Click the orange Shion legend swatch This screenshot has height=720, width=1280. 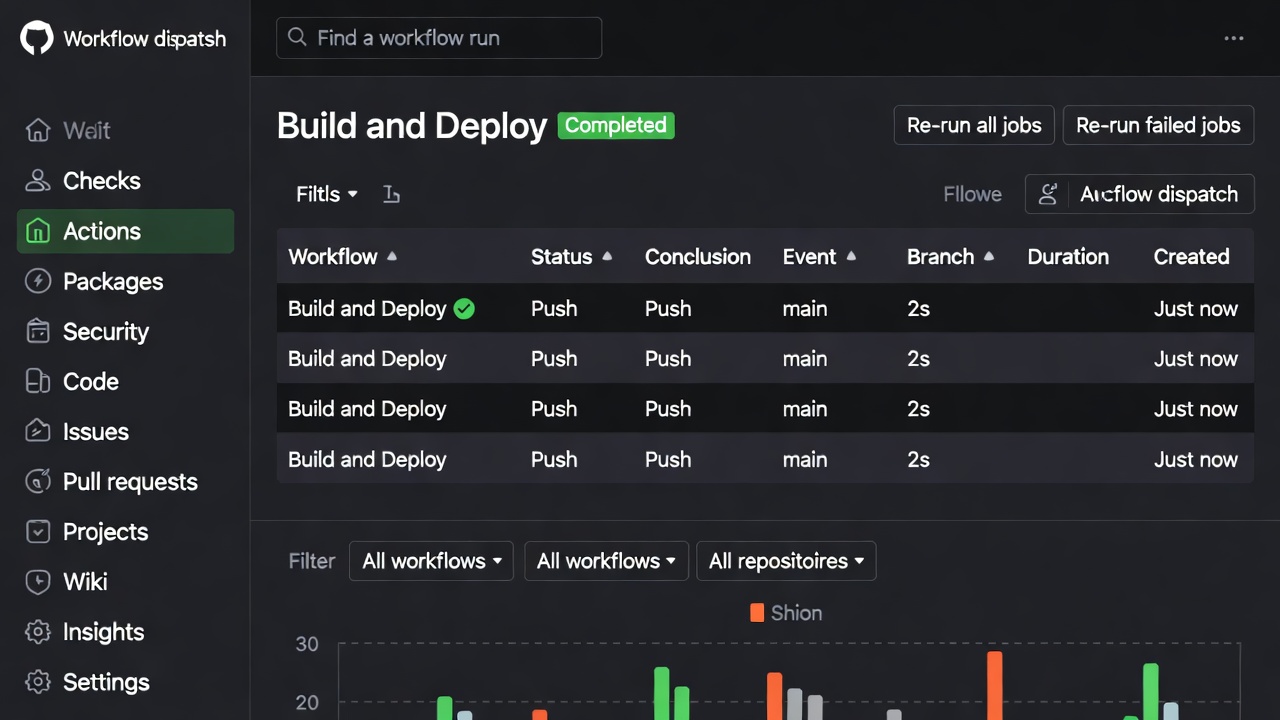[x=757, y=612]
